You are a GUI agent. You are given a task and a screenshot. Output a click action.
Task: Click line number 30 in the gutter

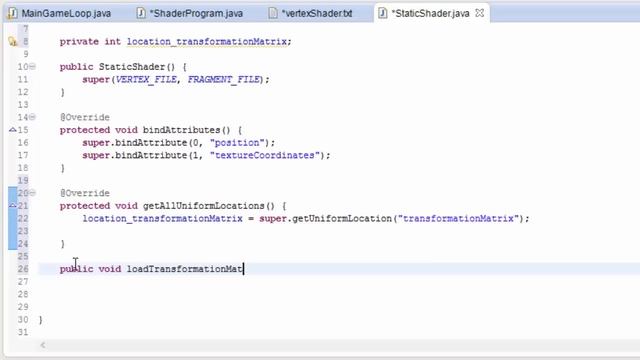pyautogui.click(x=23, y=320)
